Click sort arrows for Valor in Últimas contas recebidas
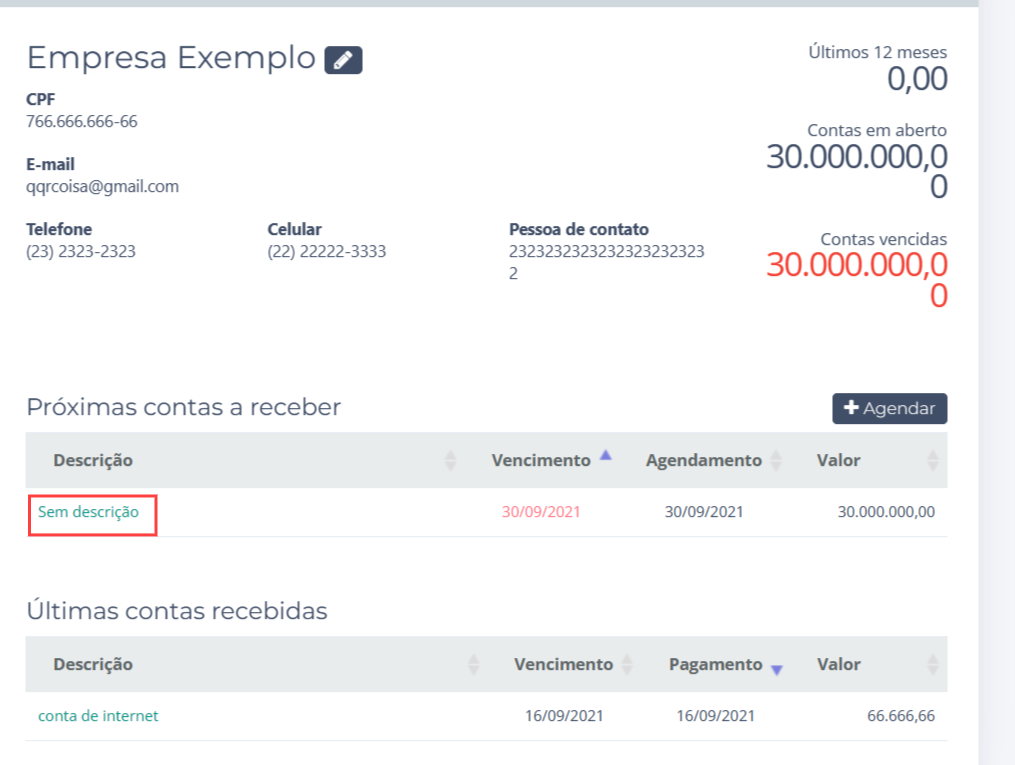Viewport: 1015px width, 765px height. [932, 665]
